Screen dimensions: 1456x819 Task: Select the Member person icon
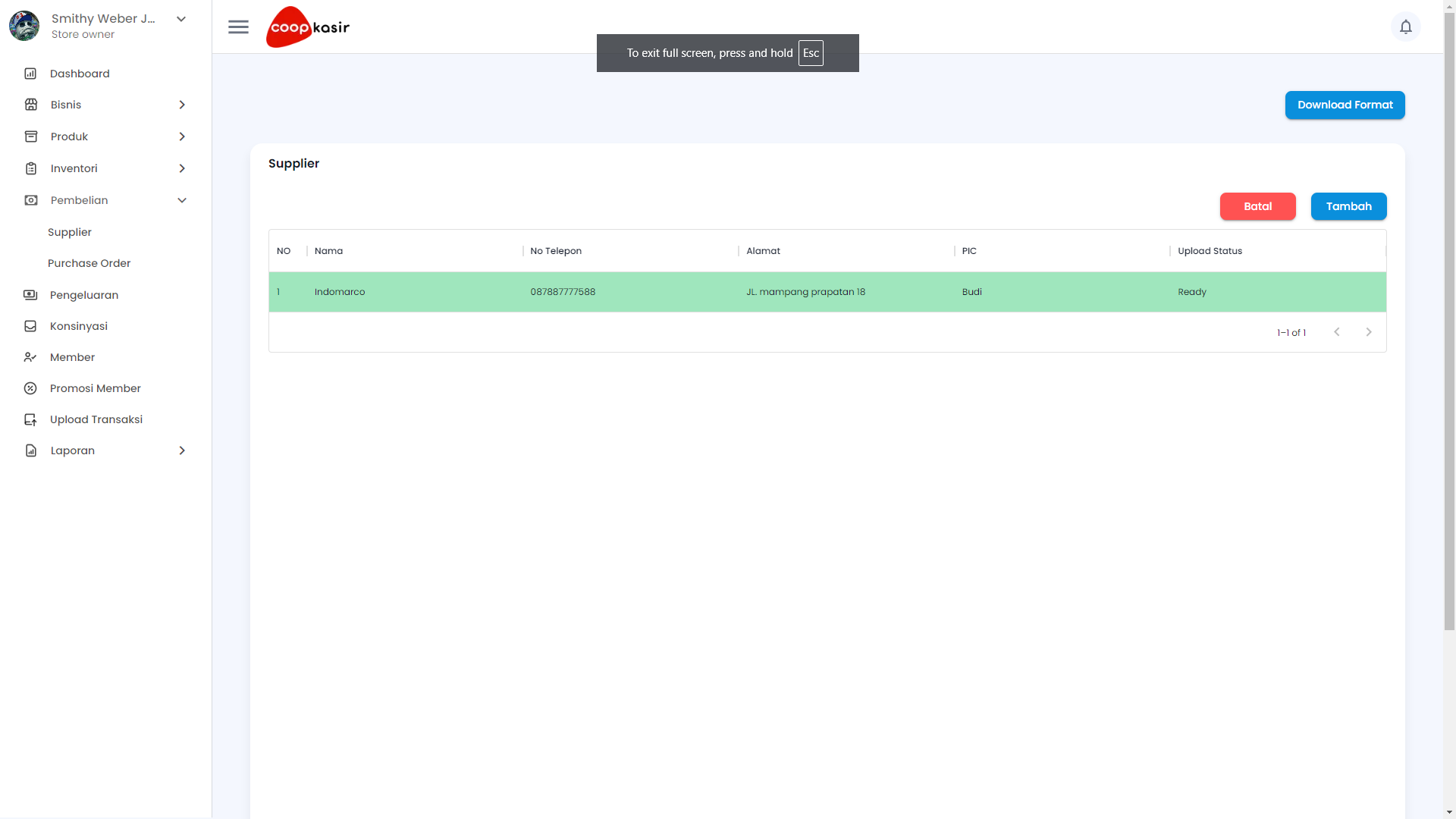30,356
